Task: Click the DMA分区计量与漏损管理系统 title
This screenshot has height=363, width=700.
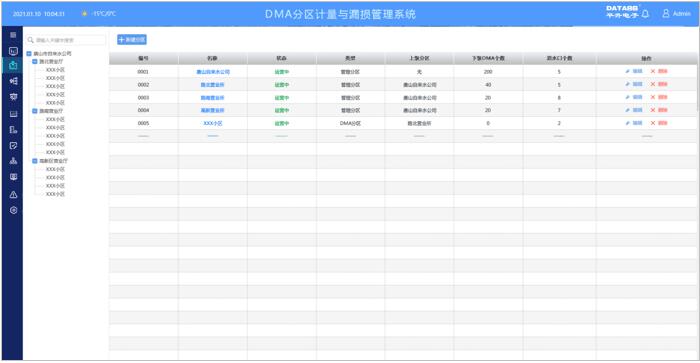Action: tap(340, 14)
